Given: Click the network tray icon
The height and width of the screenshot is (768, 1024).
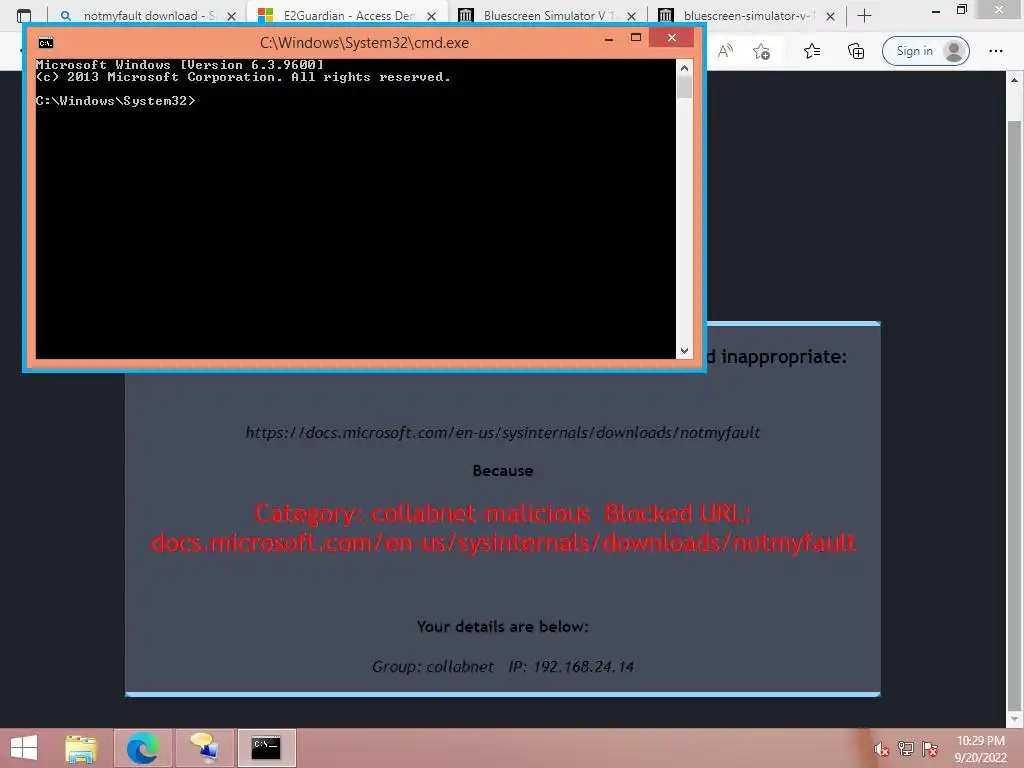Looking at the screenshot, I should coord(906,749).
